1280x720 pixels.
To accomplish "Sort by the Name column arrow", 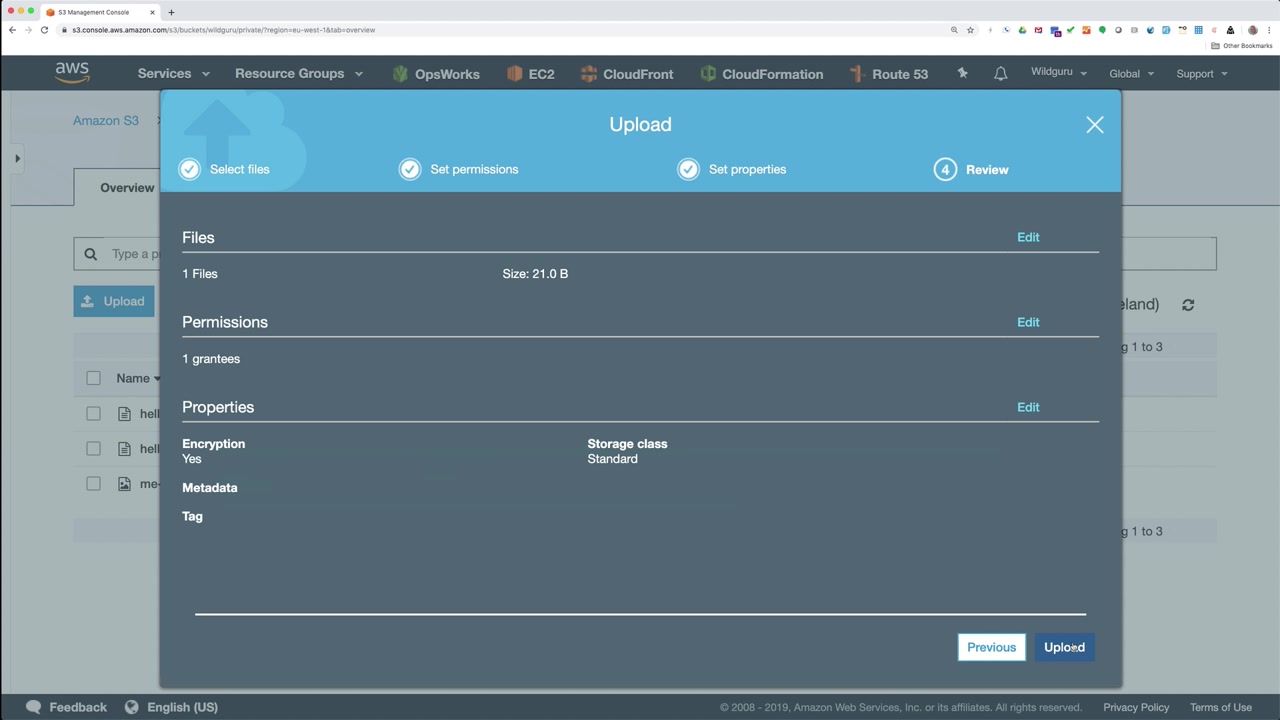I will (x=157, y=379).
